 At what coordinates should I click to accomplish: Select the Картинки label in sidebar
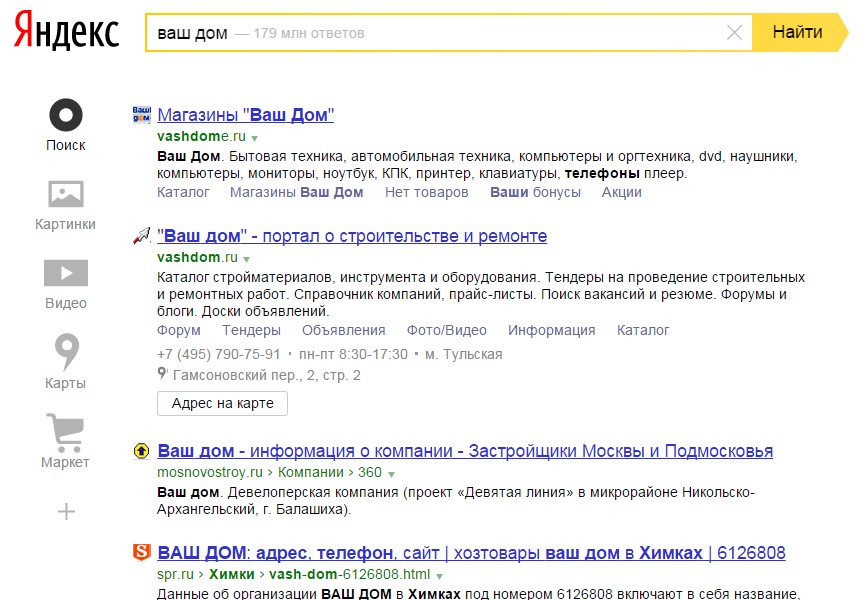pos(65,224)
